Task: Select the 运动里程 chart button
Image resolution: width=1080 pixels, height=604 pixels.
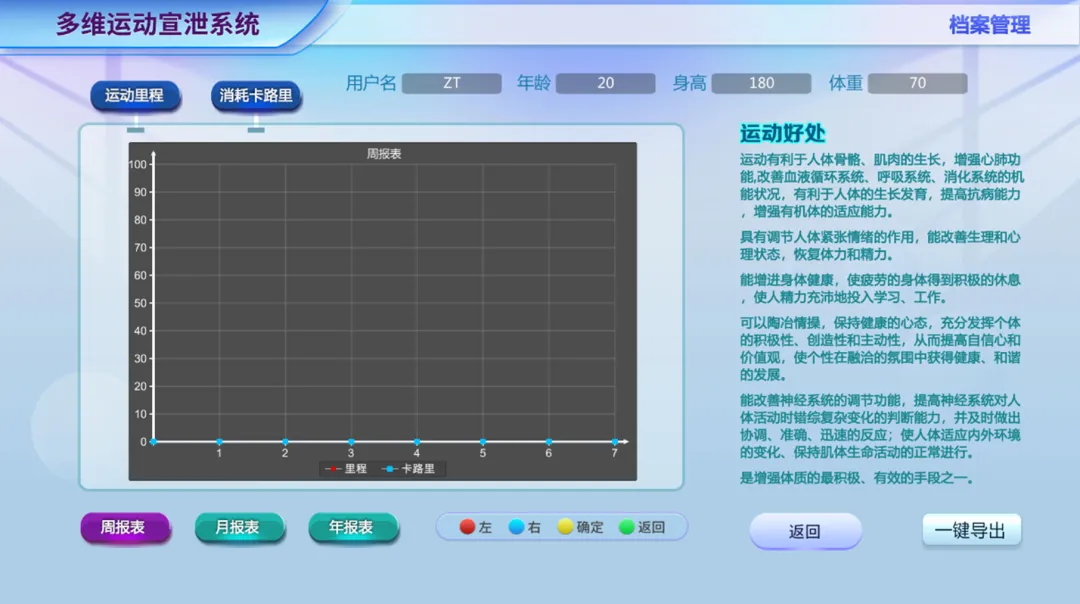Action: 135,96
